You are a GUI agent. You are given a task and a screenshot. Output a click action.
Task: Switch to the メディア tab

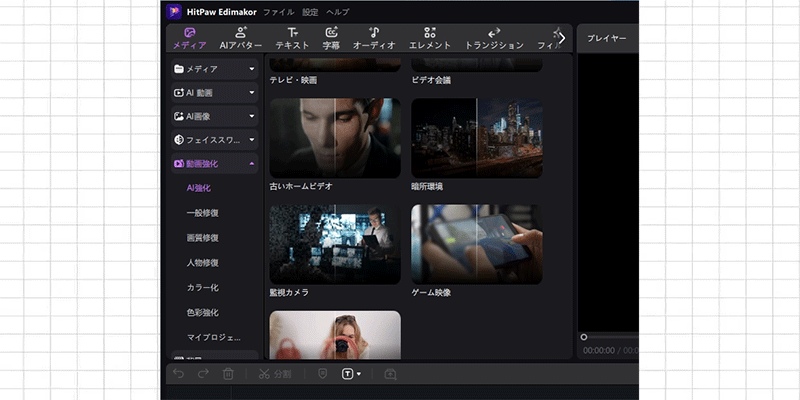(189, 39)
